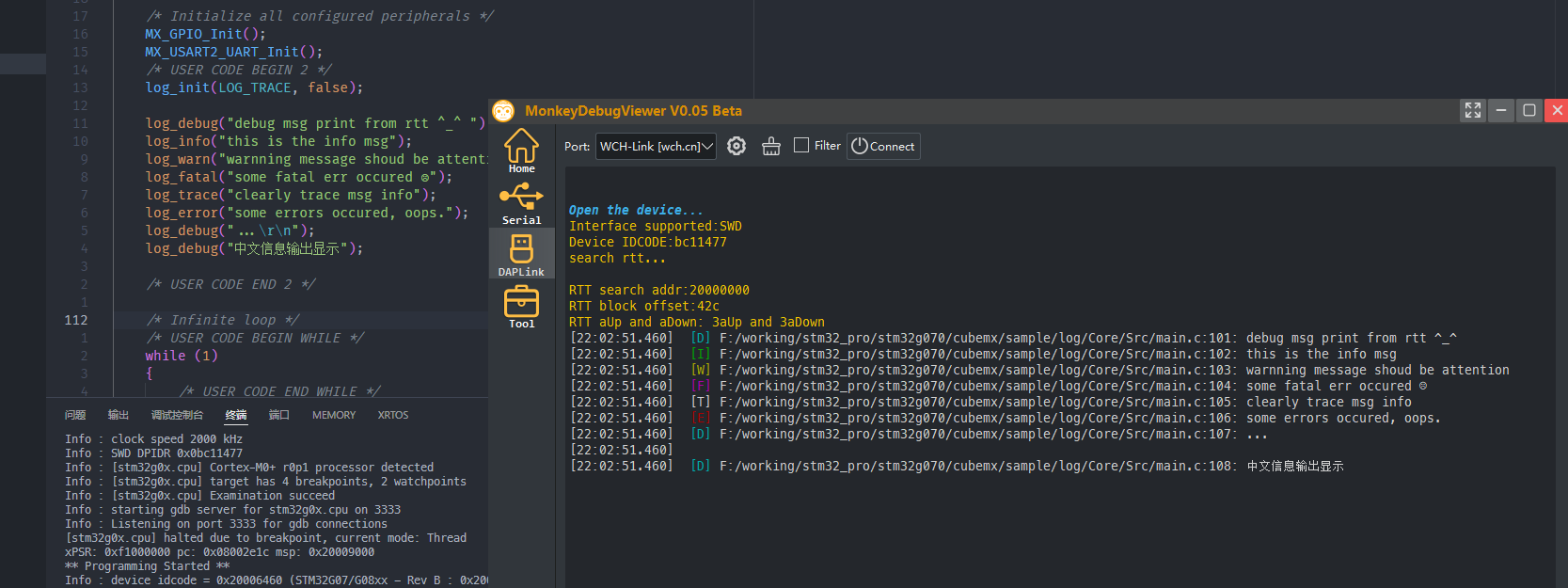The width and height of the screenshot is (1568, 588).
Task: Clear the log with the broom icon
Action: (771, 146)
